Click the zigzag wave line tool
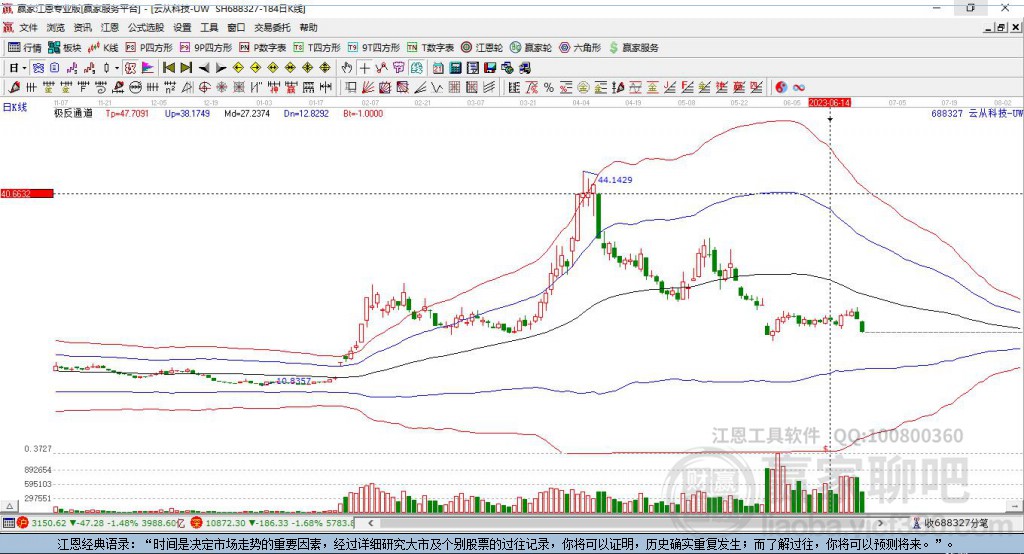 pos(437,87)
